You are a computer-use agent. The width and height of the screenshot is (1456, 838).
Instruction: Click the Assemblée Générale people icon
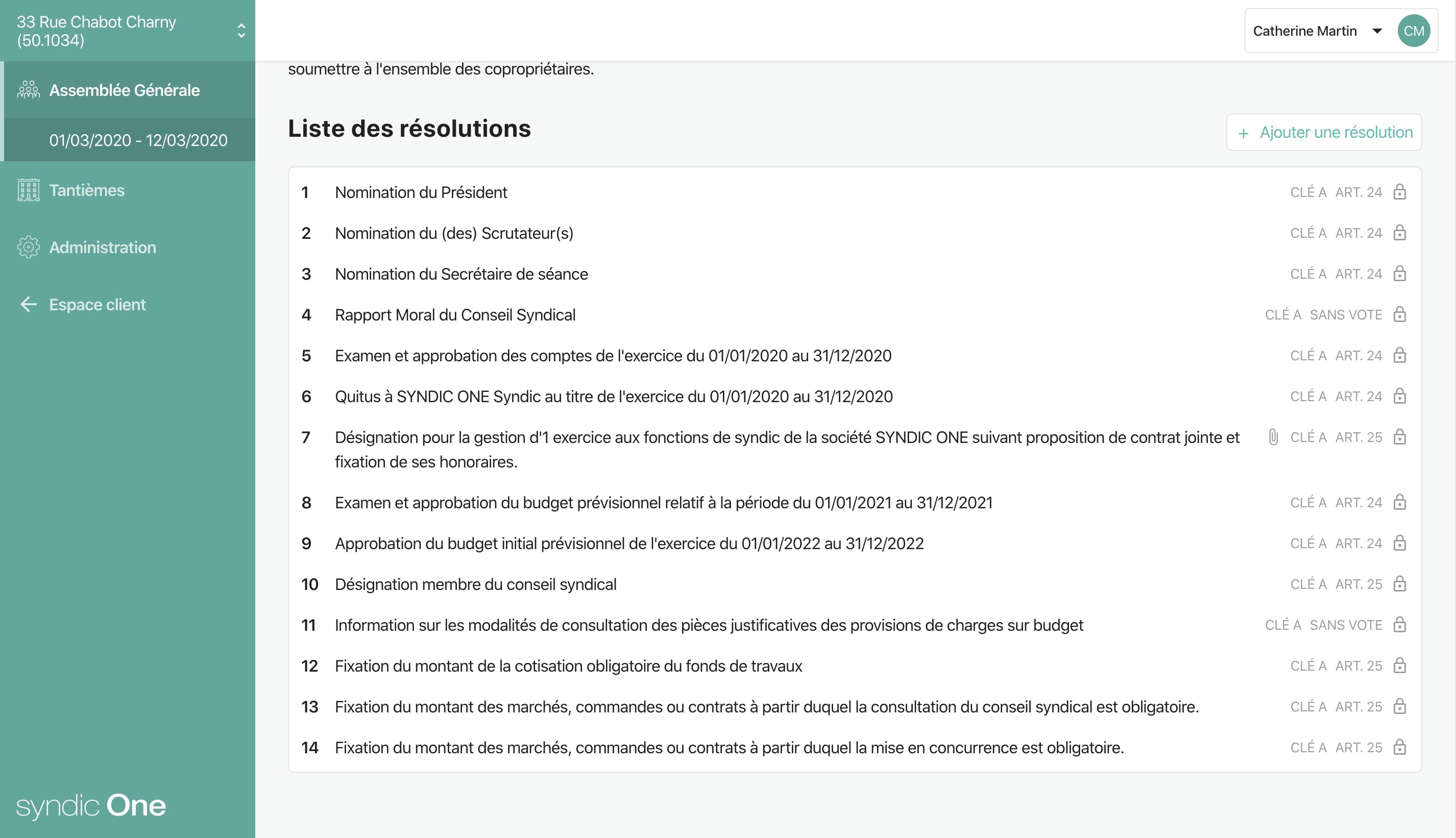28,90
